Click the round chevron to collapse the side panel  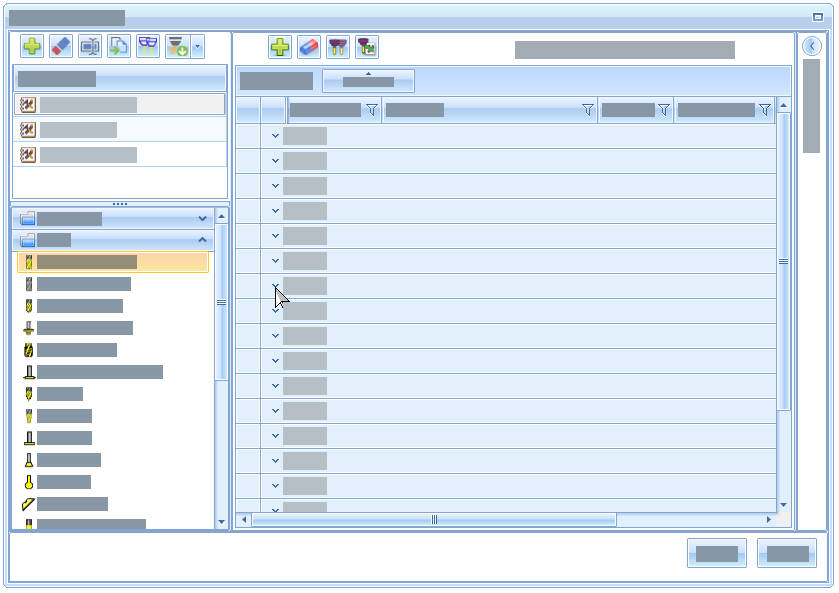point(812,46)
